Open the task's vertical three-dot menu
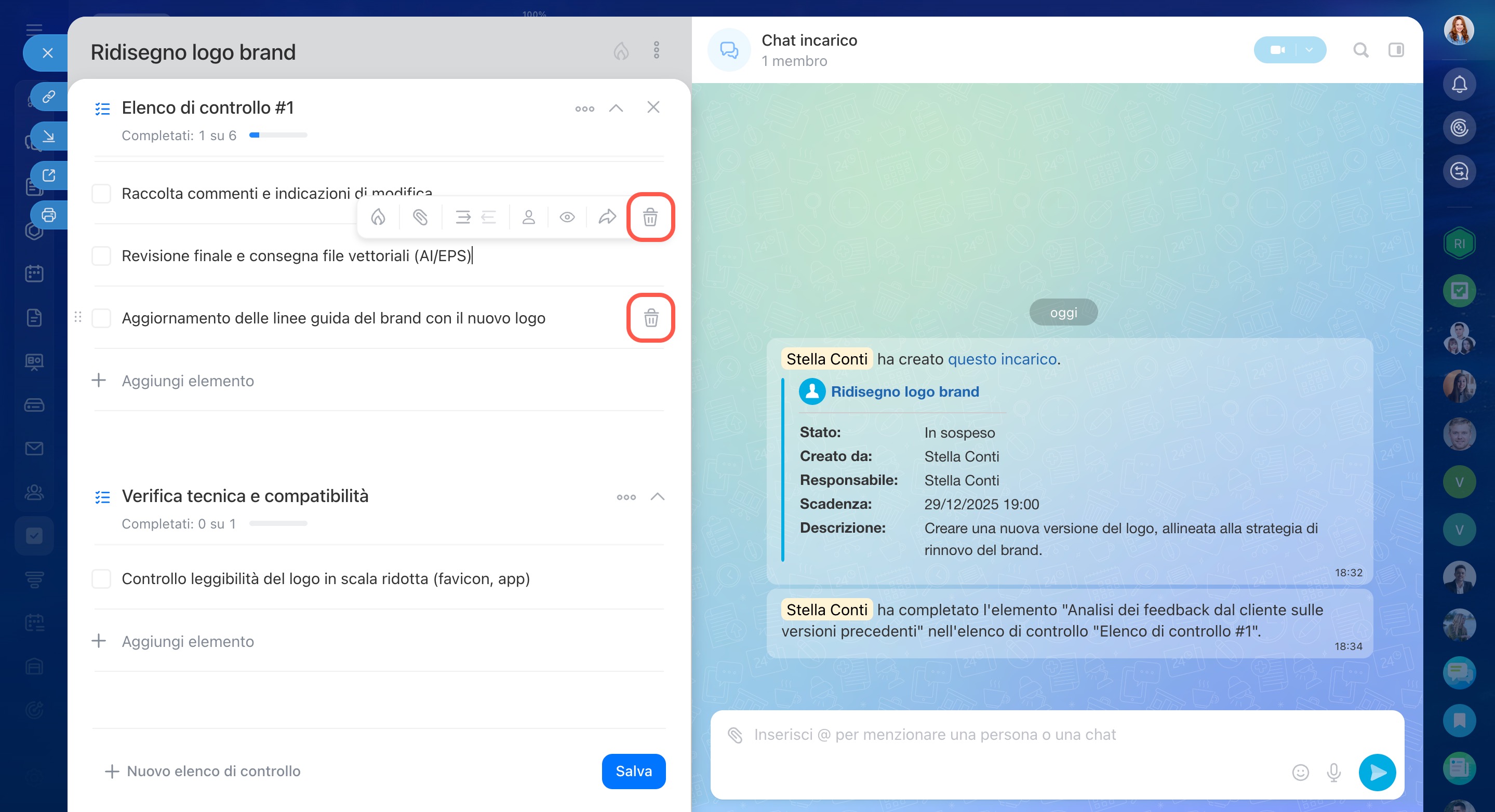 (x=657, y=50)
